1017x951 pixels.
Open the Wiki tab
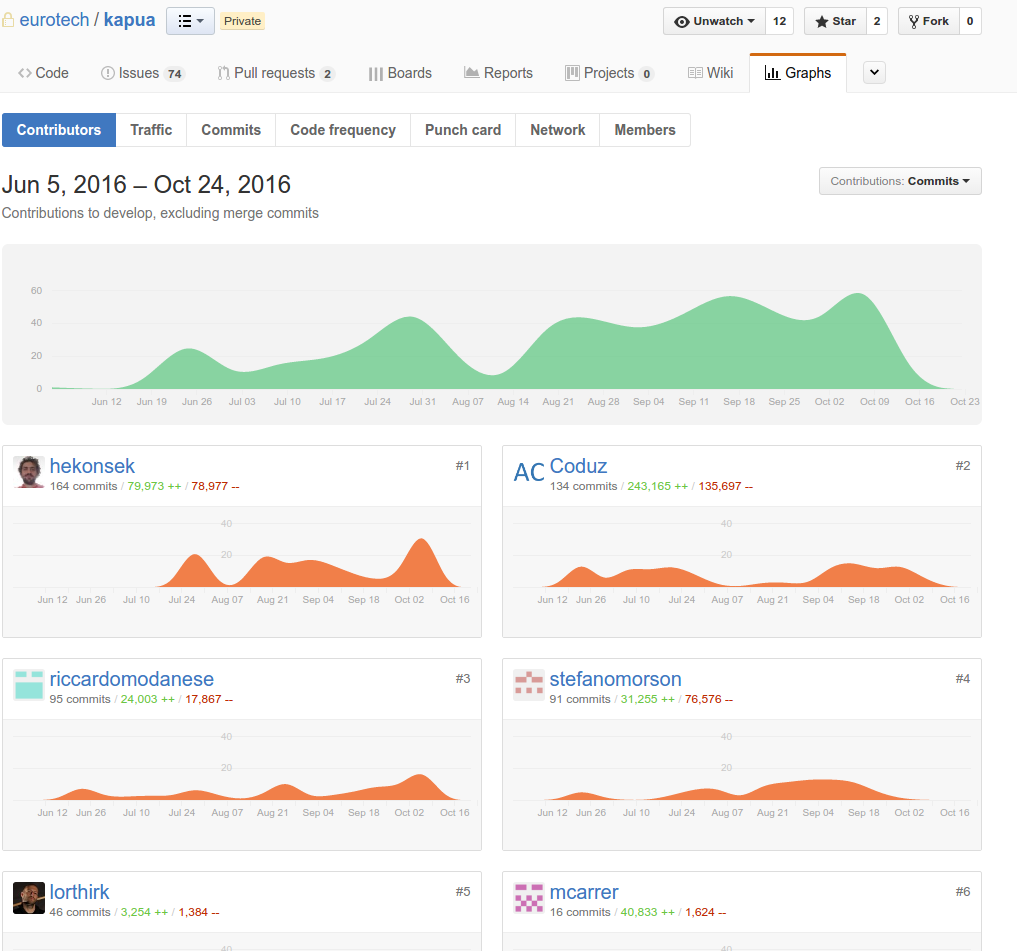710,73
